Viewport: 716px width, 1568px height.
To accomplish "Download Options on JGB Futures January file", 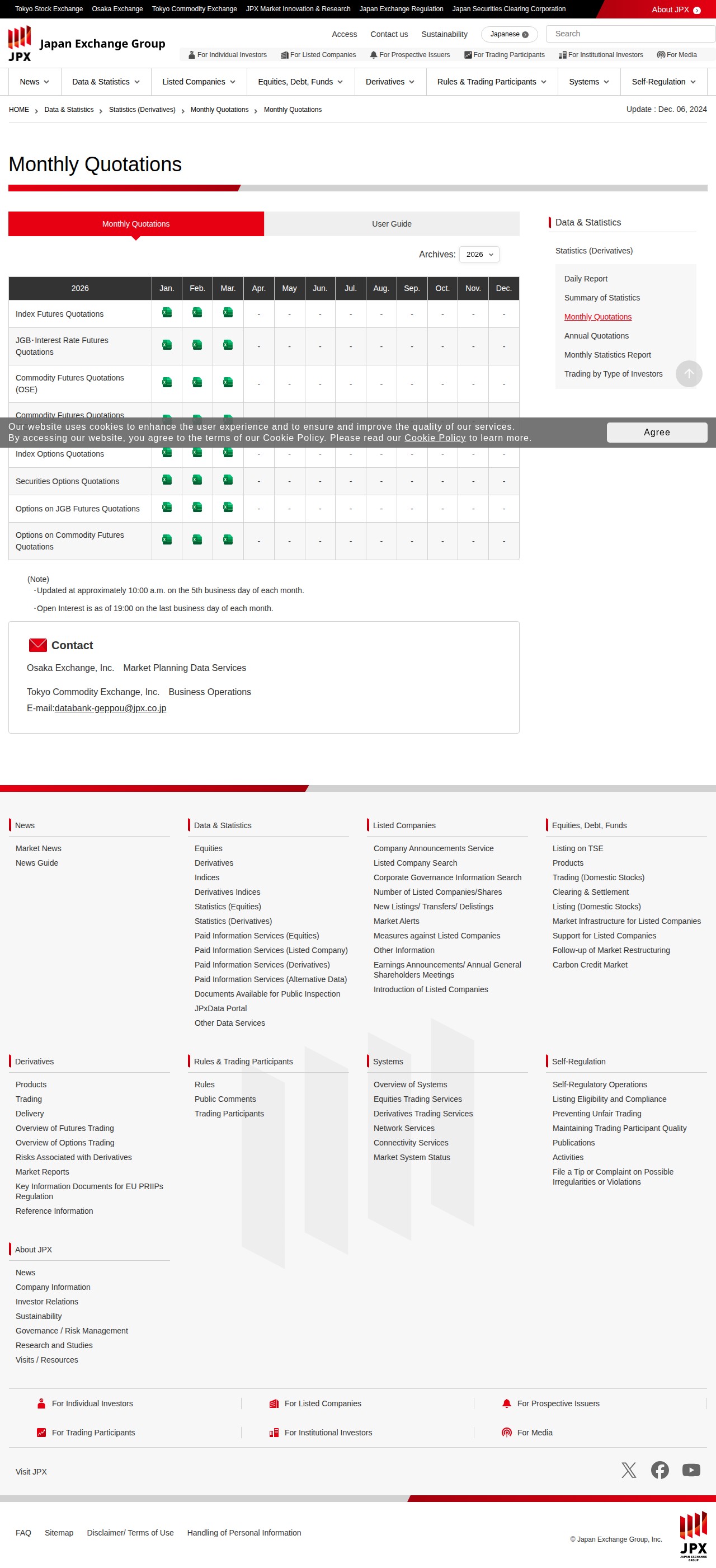I will (x=167, y=507).
